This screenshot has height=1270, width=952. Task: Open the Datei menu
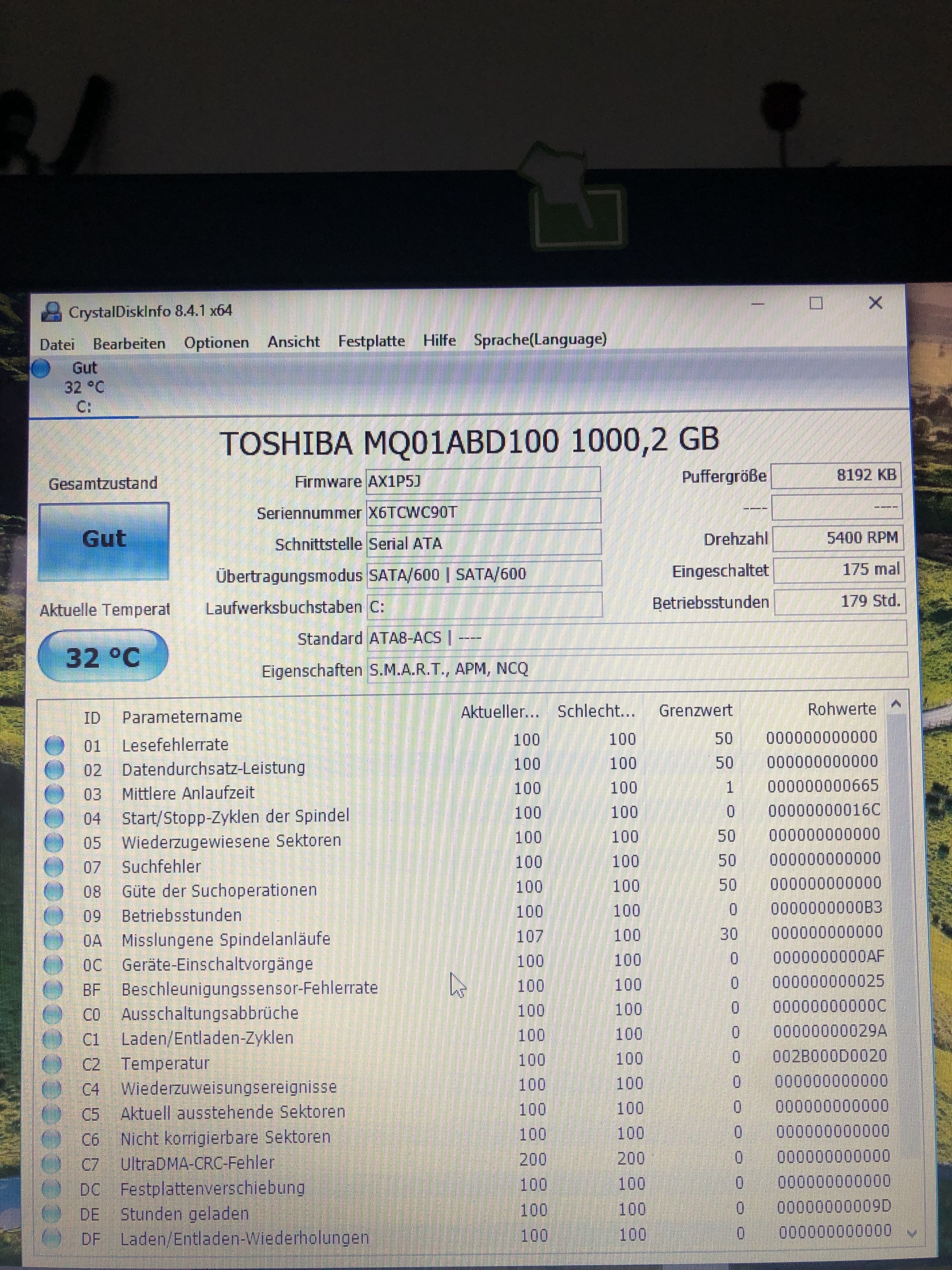coord(57,345)
